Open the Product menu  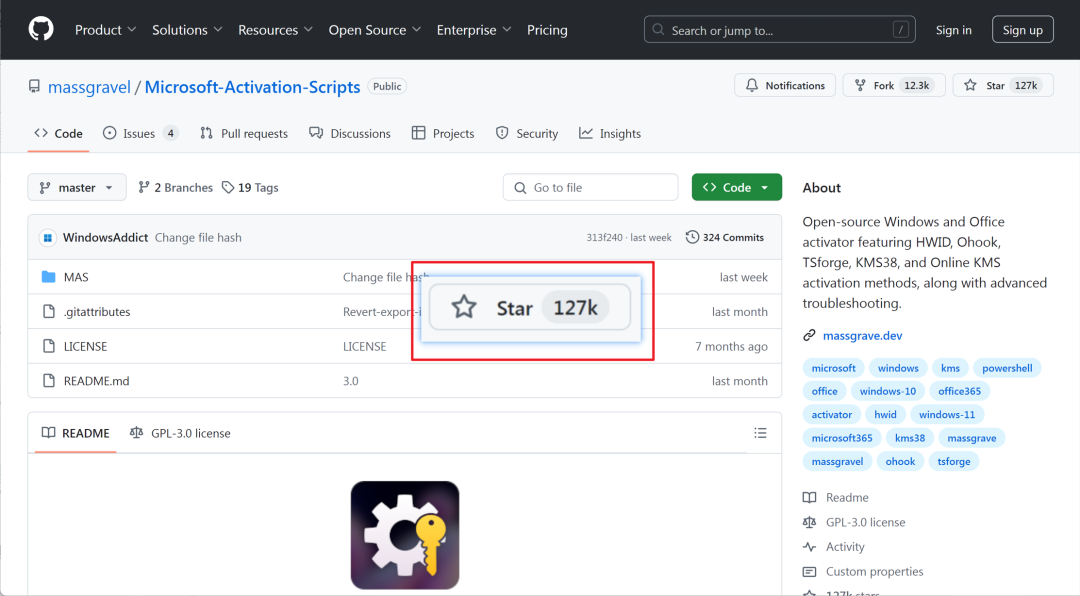point(105,30)
